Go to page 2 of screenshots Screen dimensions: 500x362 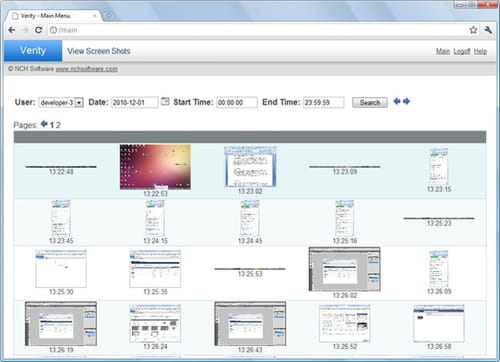click(58, 125)
